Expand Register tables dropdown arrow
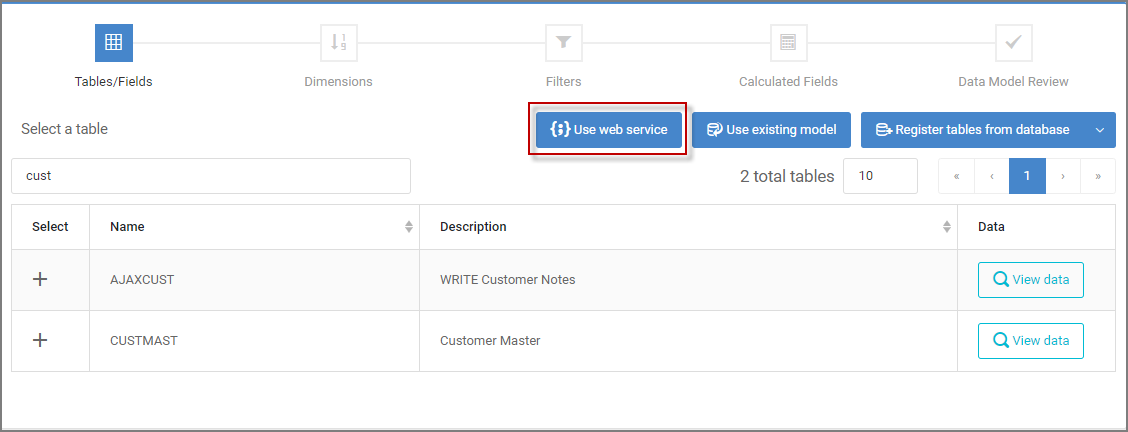The height and width of the screenshot is (432, 1128). click(1100, 130)
